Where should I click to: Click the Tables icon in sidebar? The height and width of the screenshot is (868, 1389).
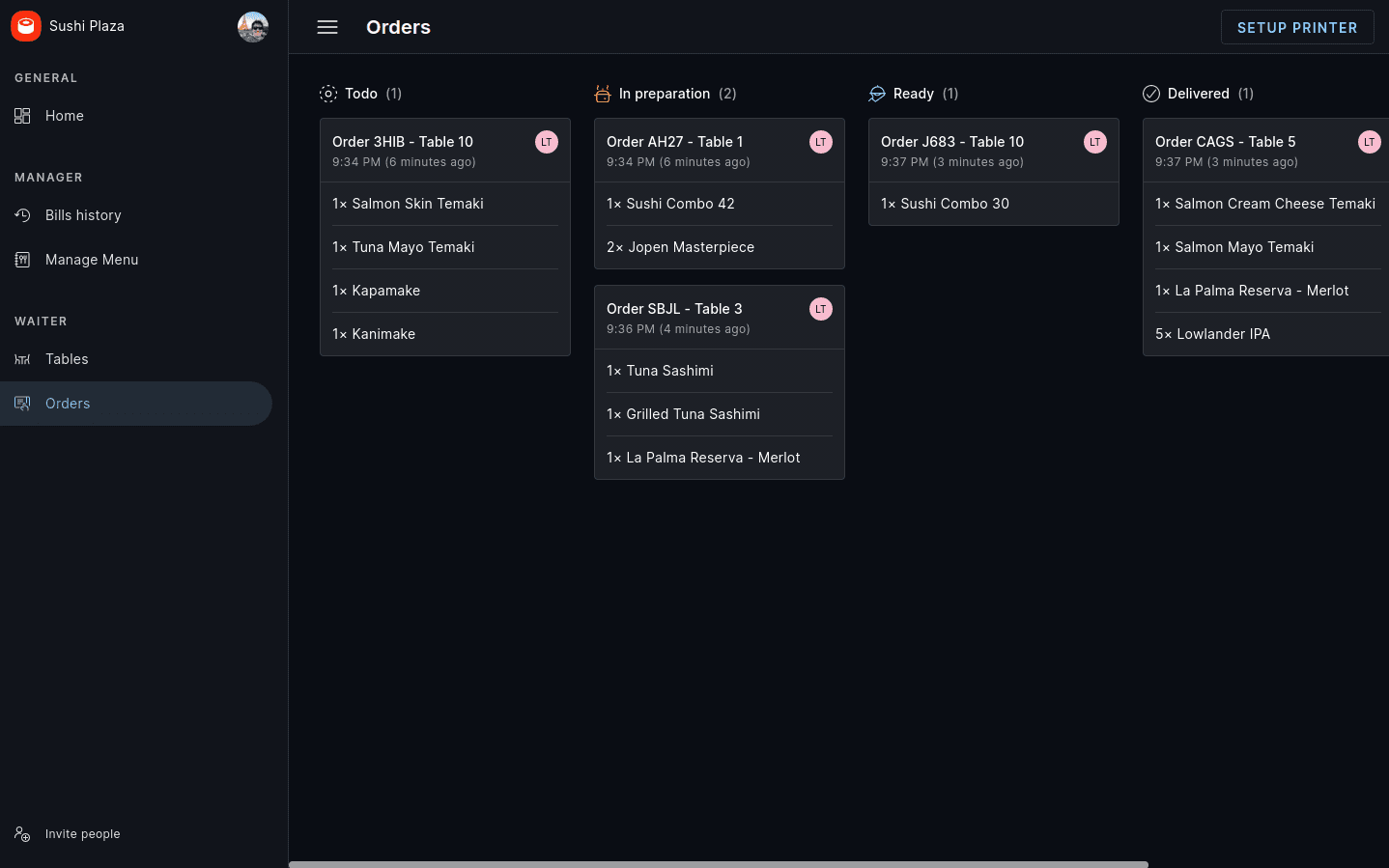(22, 359)
